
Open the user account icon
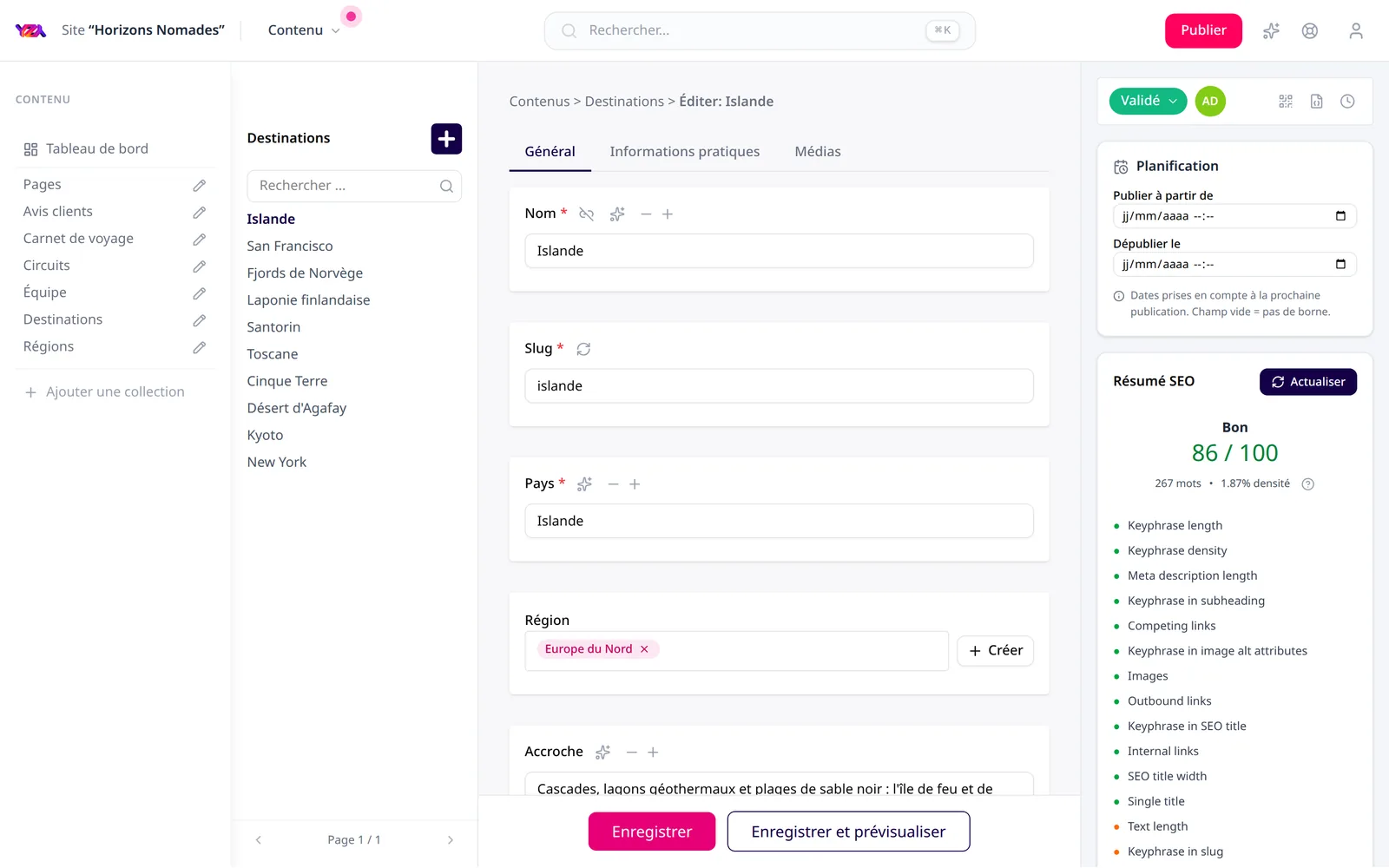tap(1356, 31)
